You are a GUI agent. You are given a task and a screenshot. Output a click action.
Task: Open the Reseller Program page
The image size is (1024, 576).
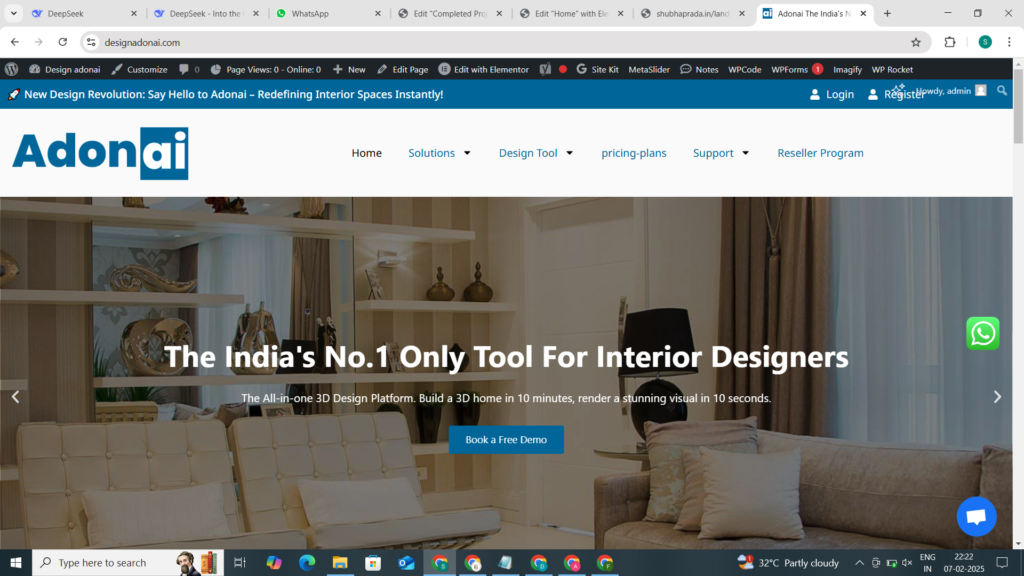(820, 153)
